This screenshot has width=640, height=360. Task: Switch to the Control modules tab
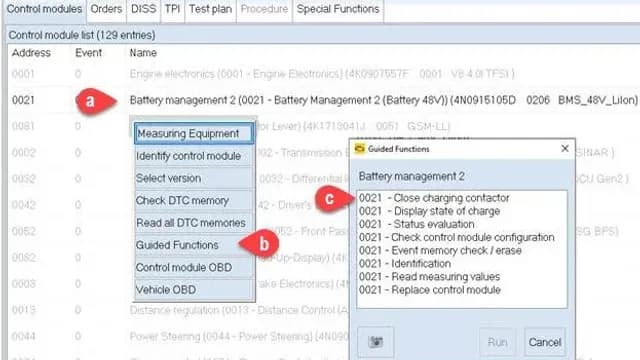44,9
